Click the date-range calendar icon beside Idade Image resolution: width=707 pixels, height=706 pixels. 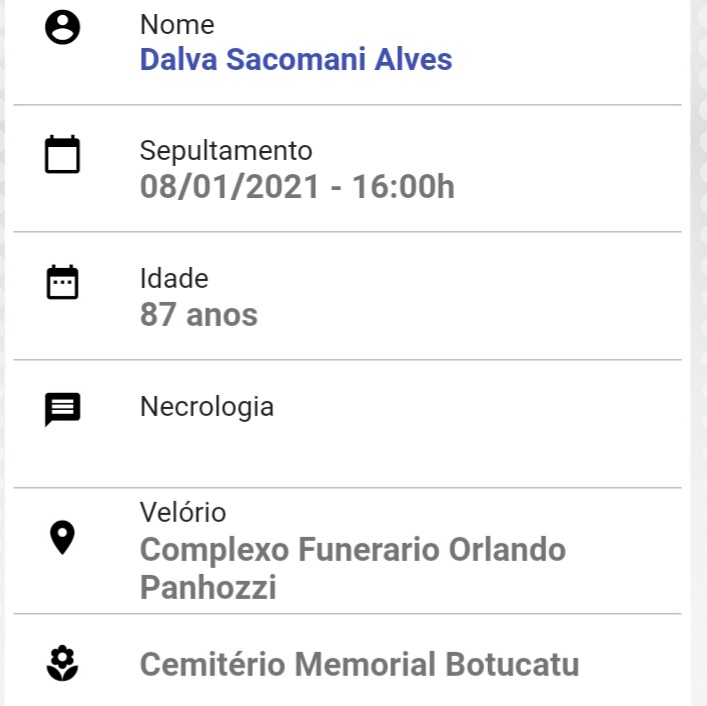pos(62,282)
